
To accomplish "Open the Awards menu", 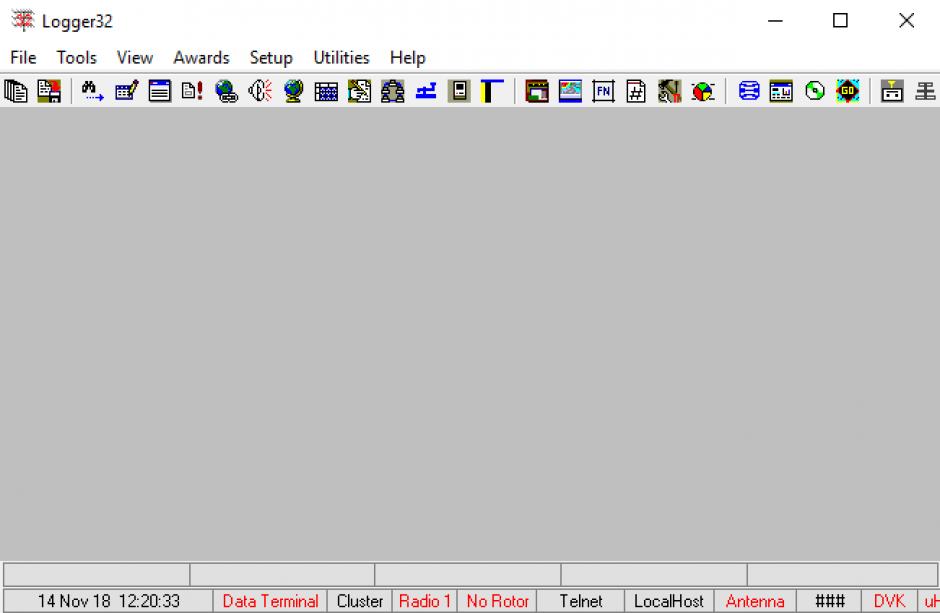I will pyautogui.click(x=201, y=58).
